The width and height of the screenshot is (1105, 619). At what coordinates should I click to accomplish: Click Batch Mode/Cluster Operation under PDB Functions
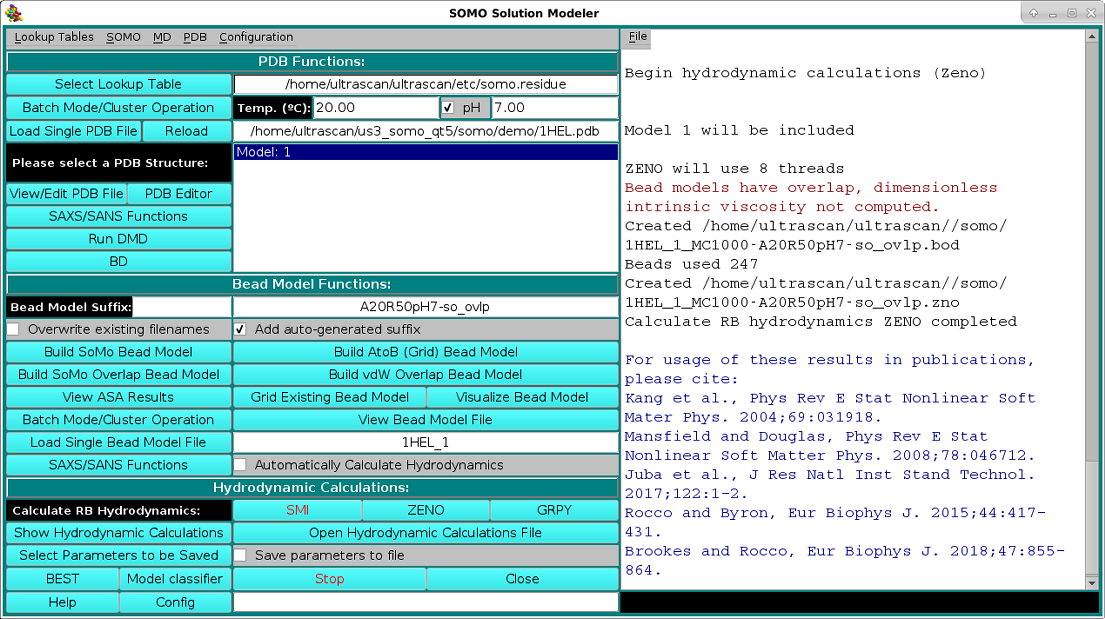(x=118, y=108)
